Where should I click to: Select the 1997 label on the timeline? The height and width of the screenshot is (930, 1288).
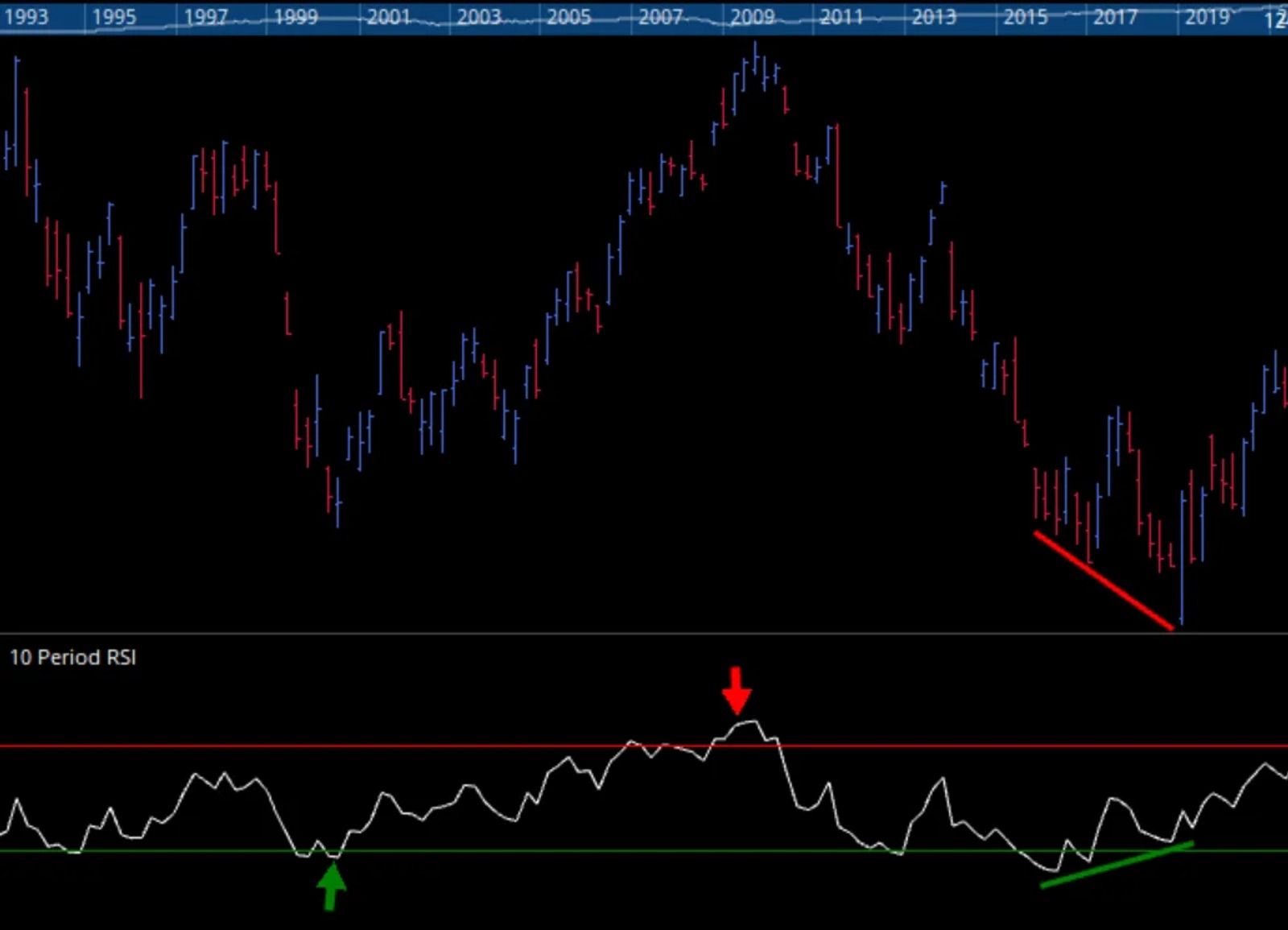coord(206,17)
